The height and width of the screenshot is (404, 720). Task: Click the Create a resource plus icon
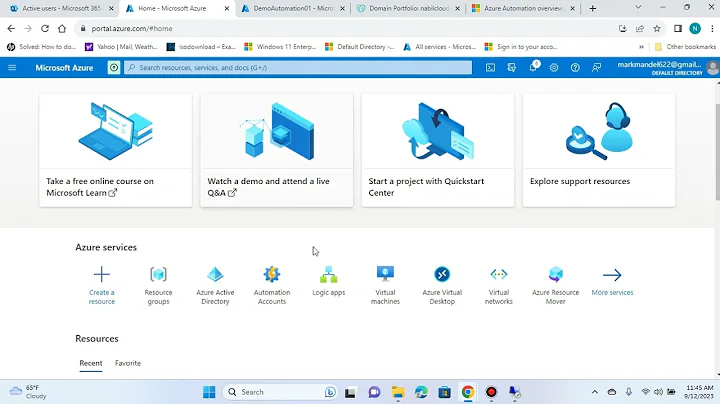(101, 275)
